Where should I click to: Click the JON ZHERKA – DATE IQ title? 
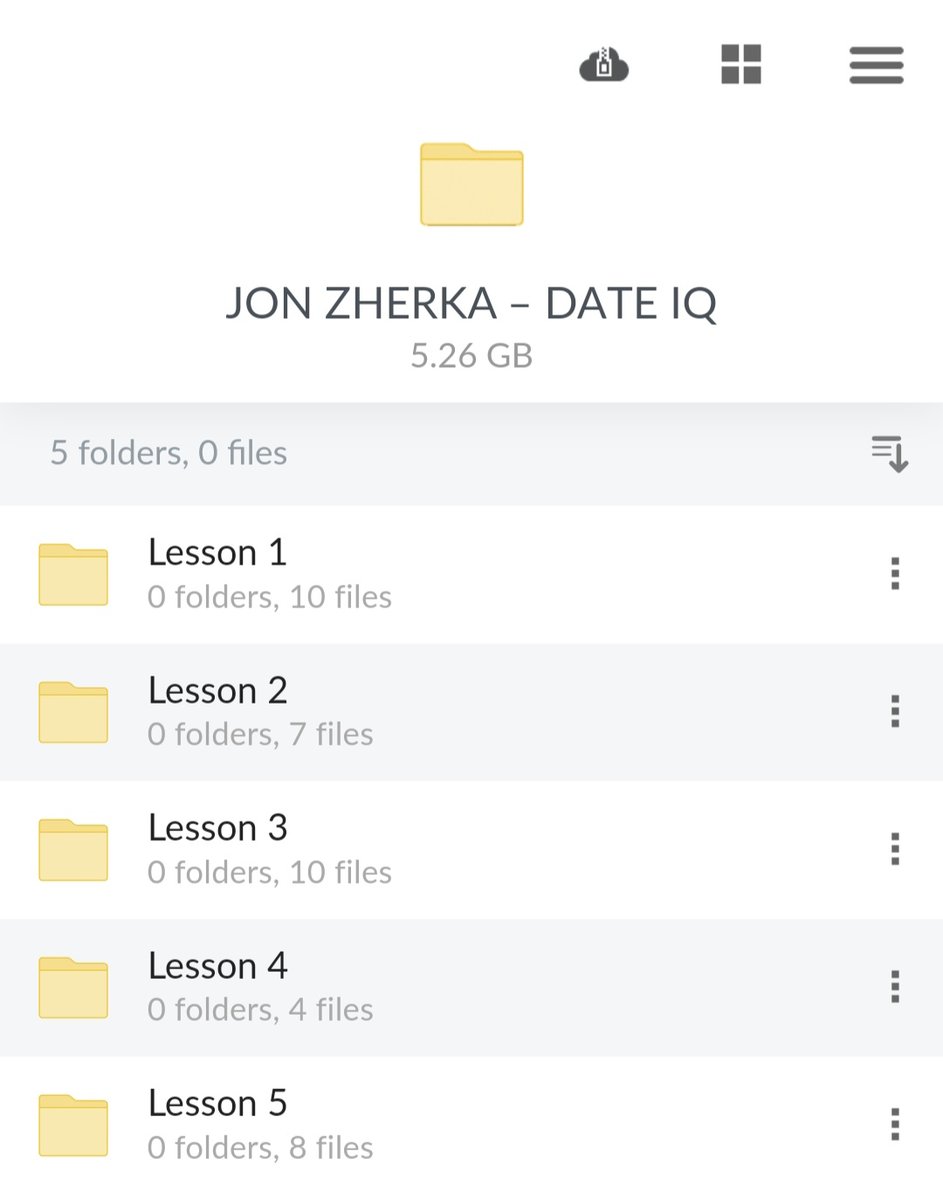pyautogui.click(x=471, y=303)
